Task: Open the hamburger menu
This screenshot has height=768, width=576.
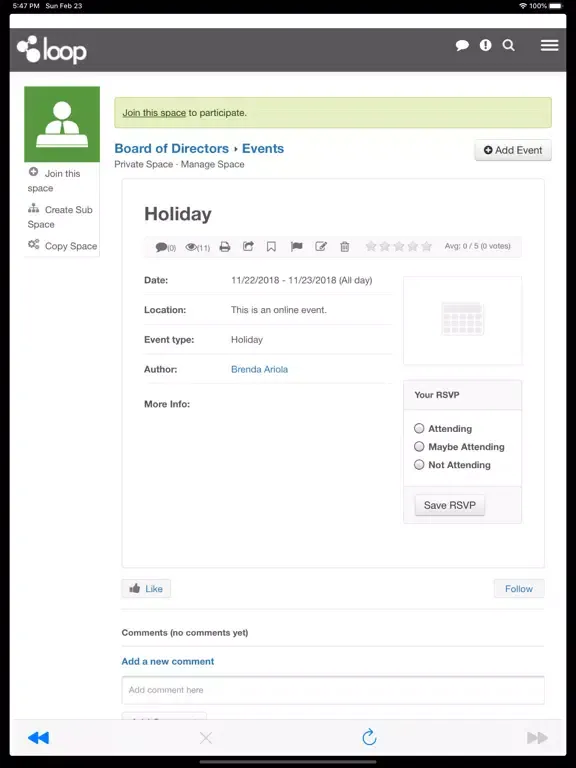Action: 550,46
